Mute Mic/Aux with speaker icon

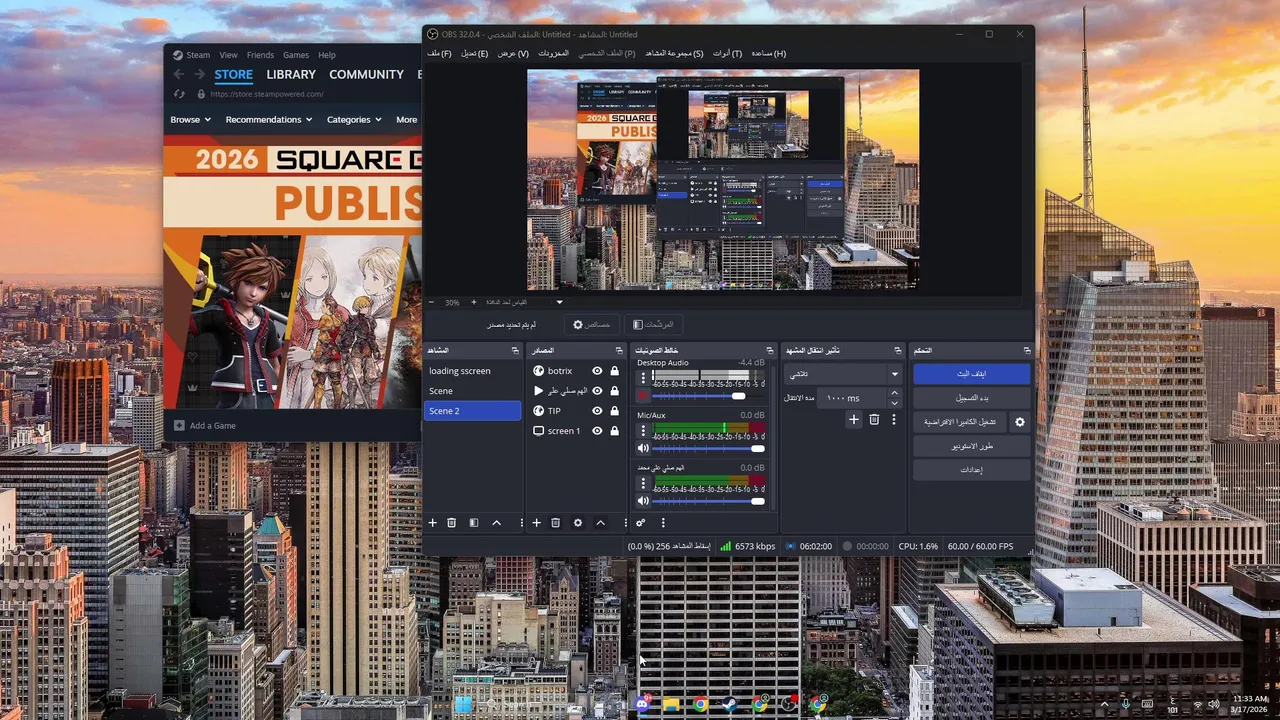(643, 448)
